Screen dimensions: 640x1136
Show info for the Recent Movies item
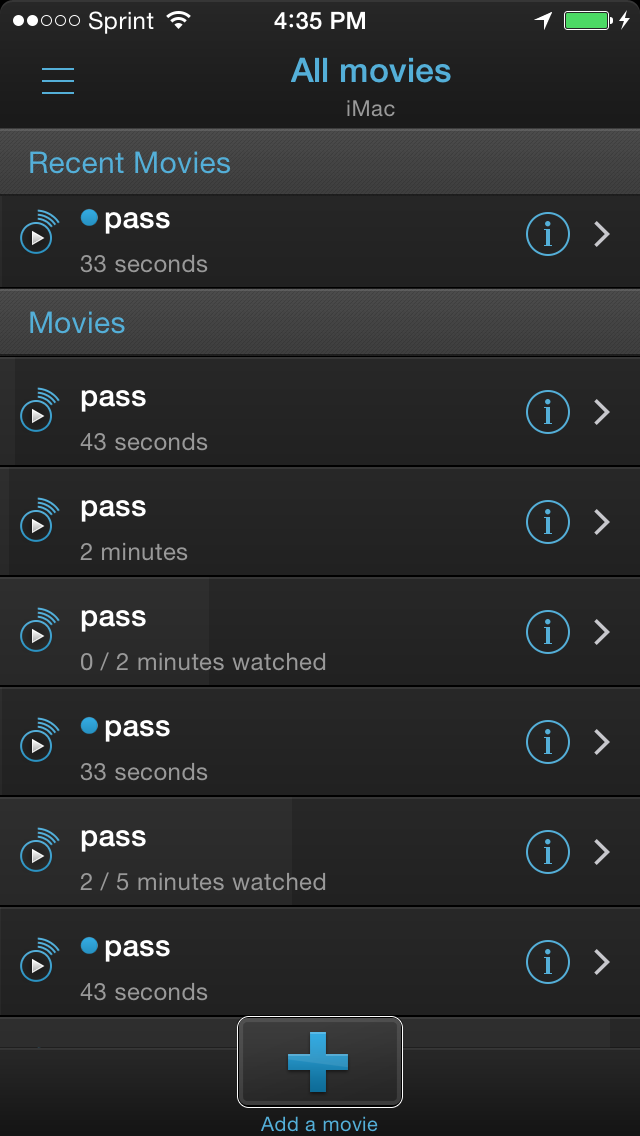tap(547, 235)
